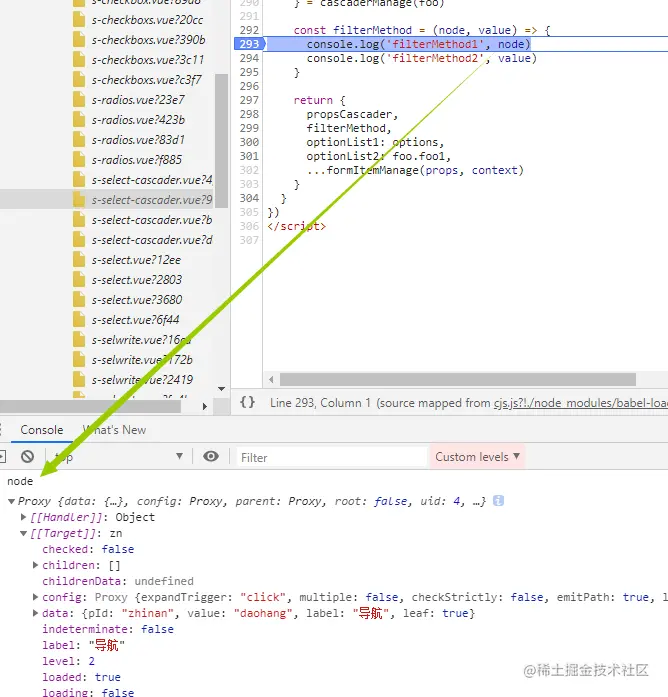This screenshot has height=697, width=668.
Task: Set breakpoint on line number 300
Action: point(249,142)
